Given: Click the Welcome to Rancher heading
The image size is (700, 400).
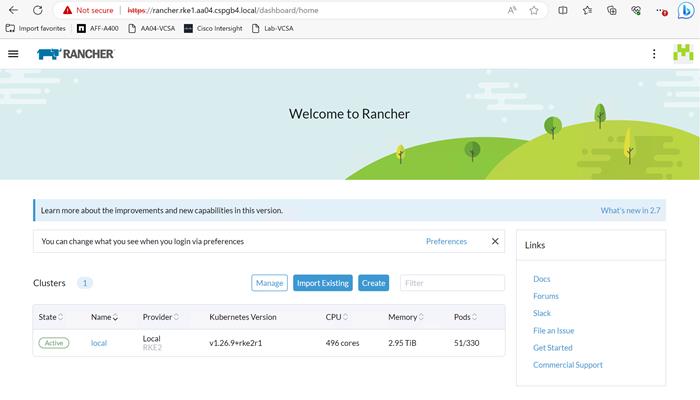Looking at the screenshot, I should [349, 114].
